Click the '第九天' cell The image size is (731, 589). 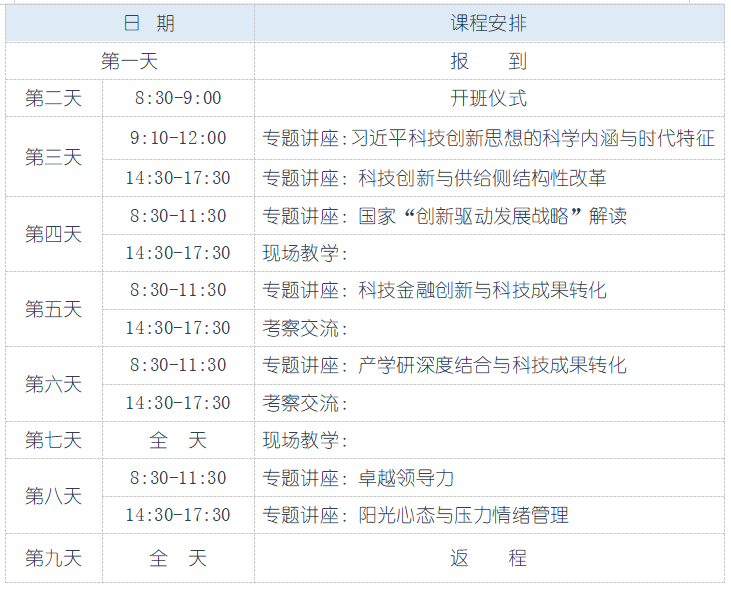click(54, 558)
